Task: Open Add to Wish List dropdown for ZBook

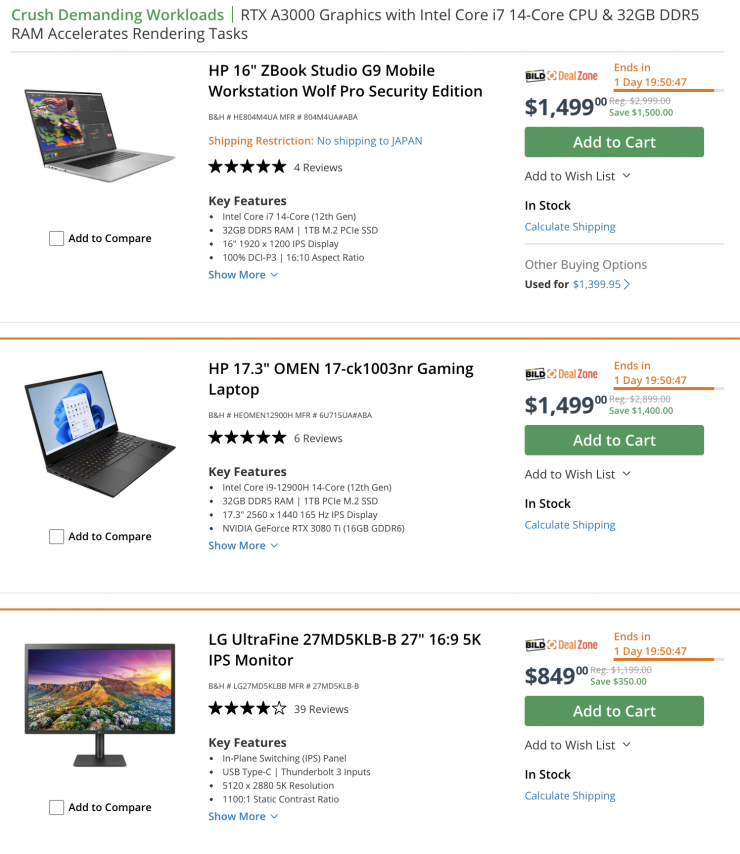Action: (578, 176)
